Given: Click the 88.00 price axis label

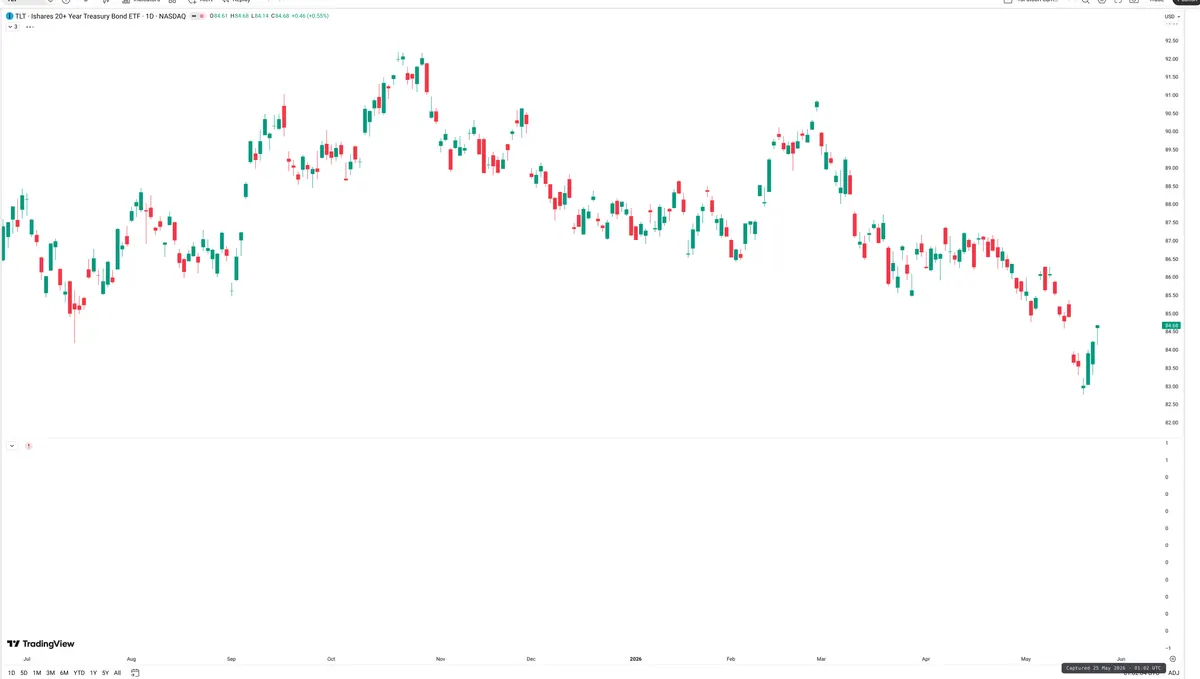Looking at the screenshot, I should pos(1171,204).
